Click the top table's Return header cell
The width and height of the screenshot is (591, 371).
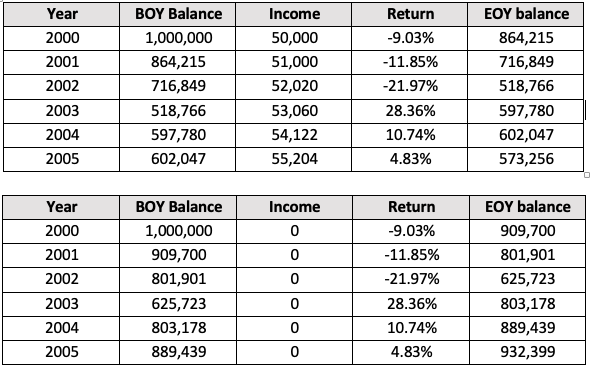click(x=410, y=14)
